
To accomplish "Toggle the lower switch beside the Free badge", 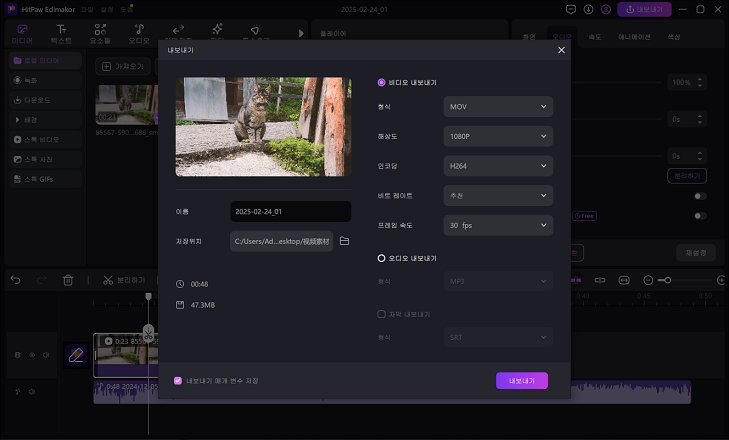I will point(700,216).
